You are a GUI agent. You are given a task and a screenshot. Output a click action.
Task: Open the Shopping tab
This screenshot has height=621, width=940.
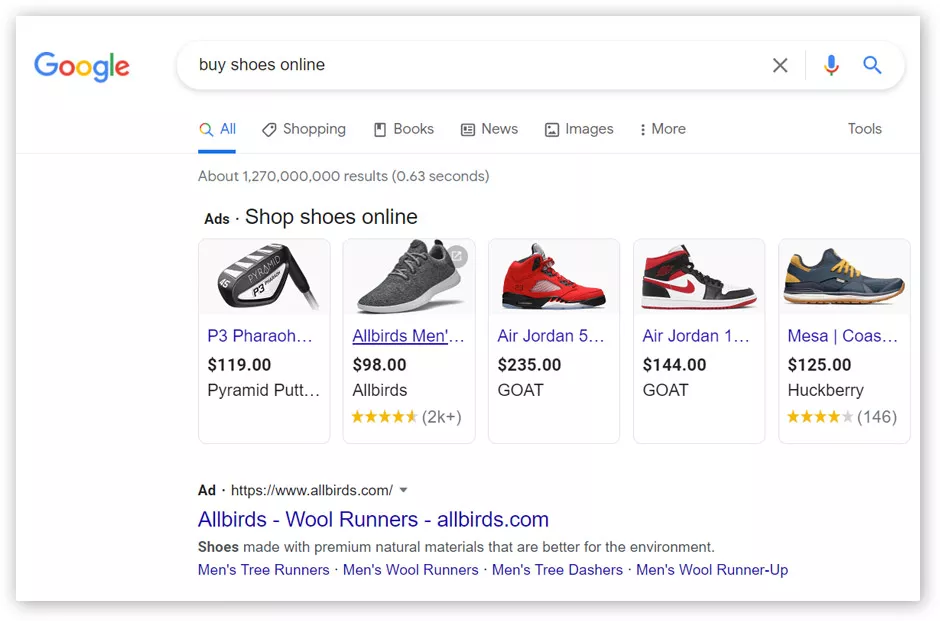[x=304, y=129]
